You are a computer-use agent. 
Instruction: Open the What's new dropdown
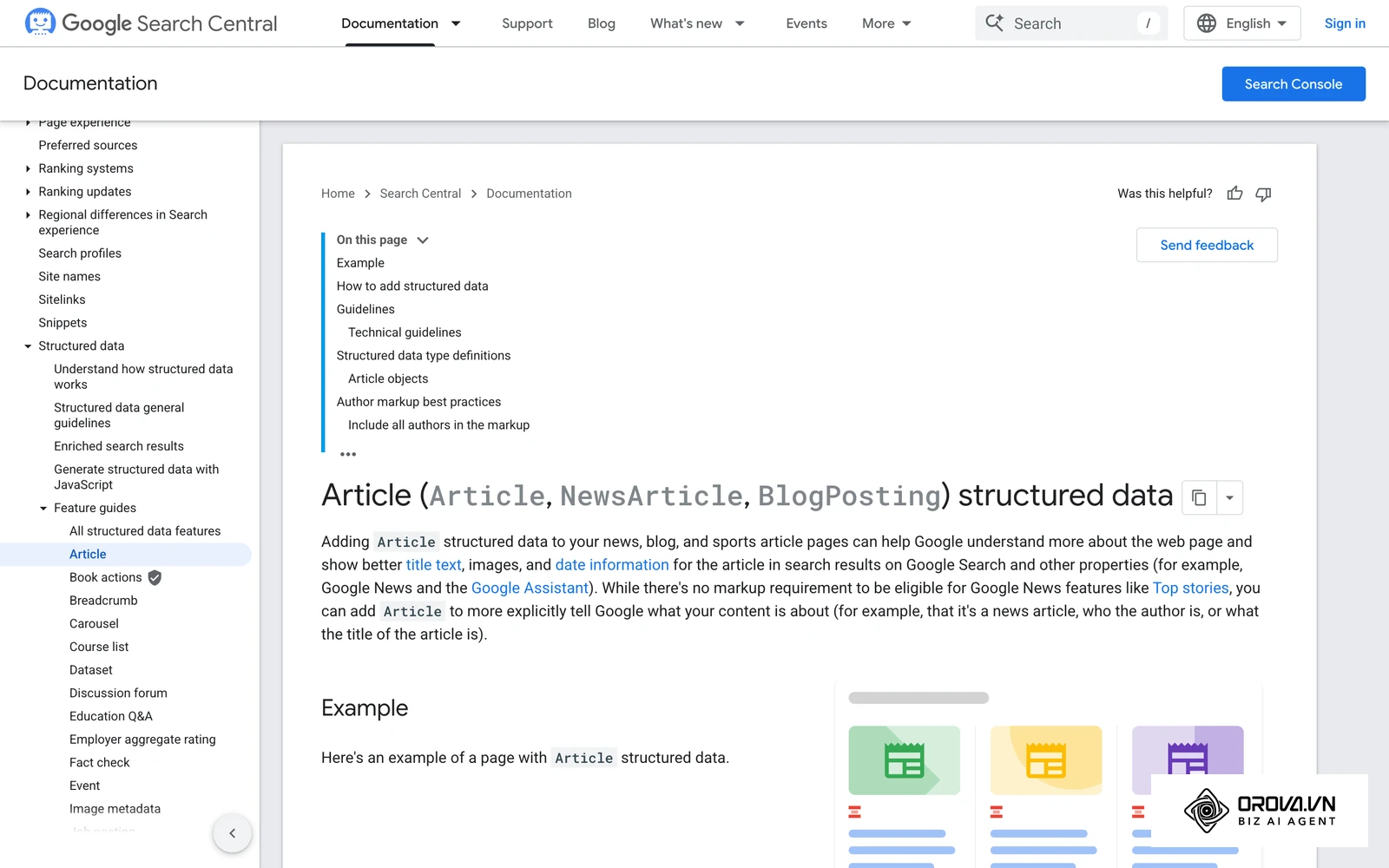pos(697,23)
